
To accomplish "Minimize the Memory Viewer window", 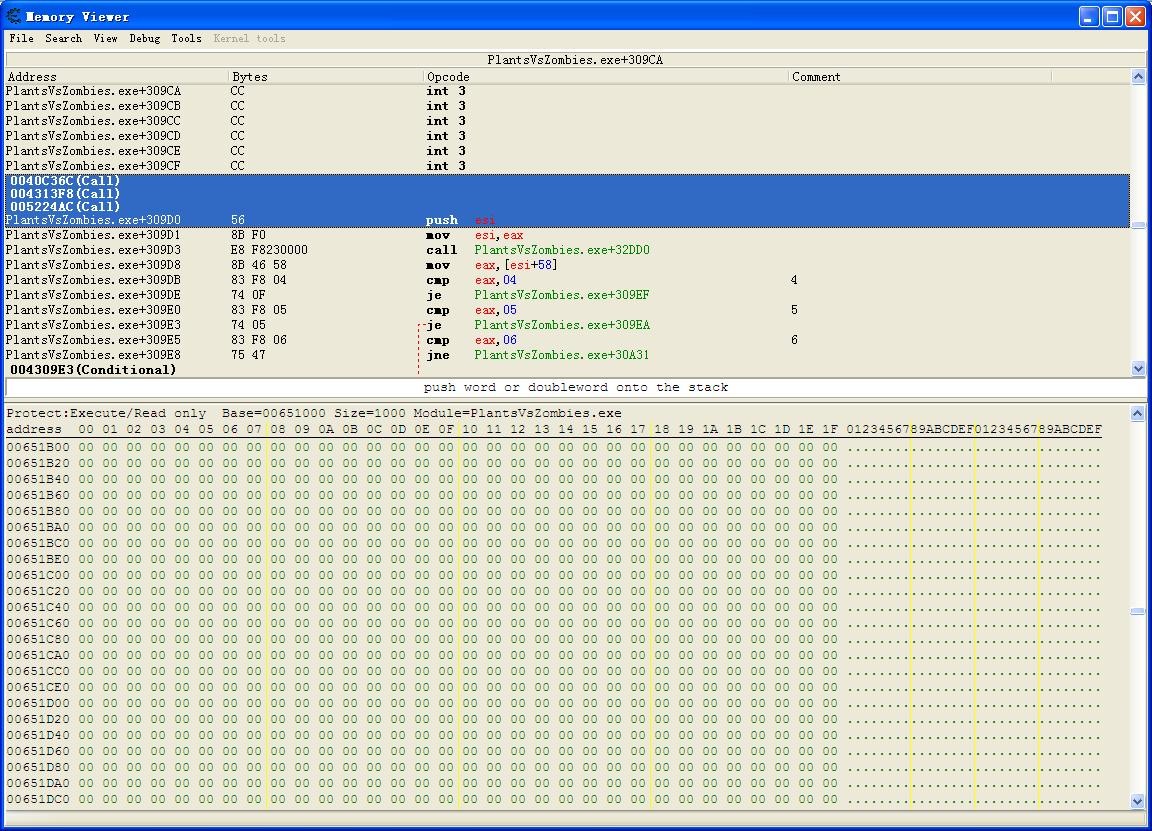I will [1089, 16].
